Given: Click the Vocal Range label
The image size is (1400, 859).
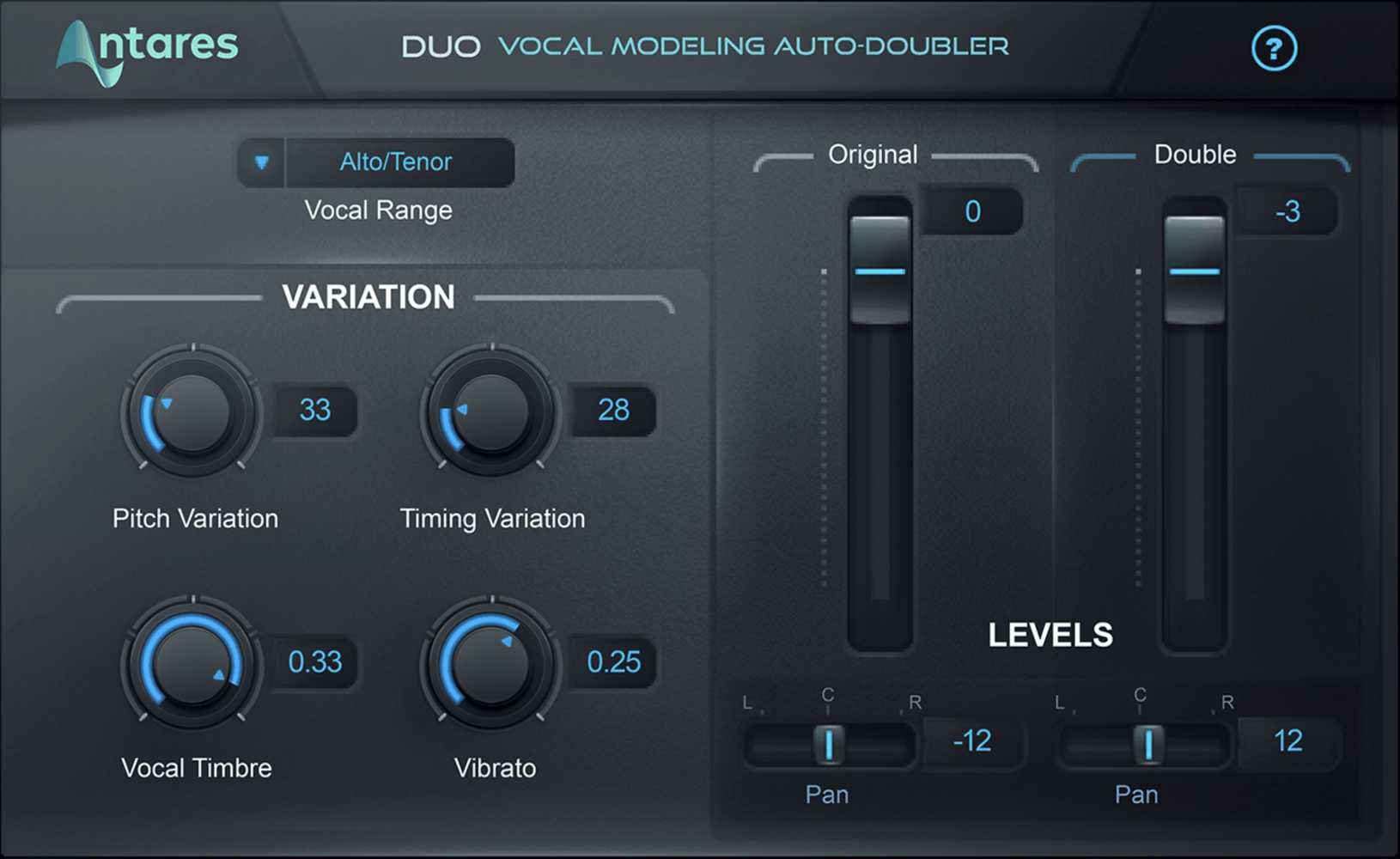Looking at the screenshot, I should point(378,210).
